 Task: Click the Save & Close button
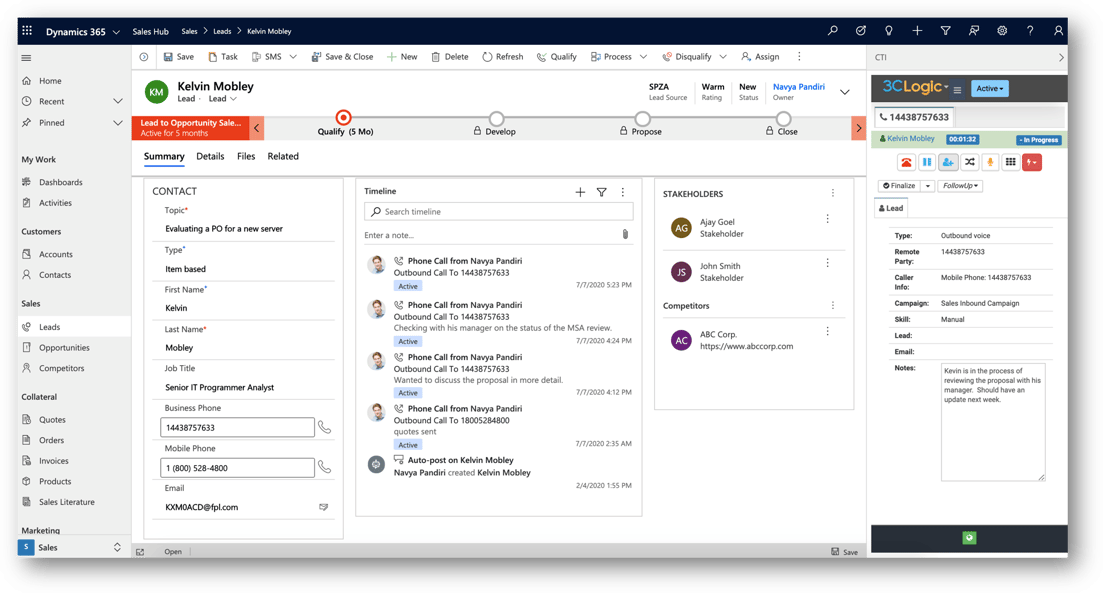click(342, 57)
